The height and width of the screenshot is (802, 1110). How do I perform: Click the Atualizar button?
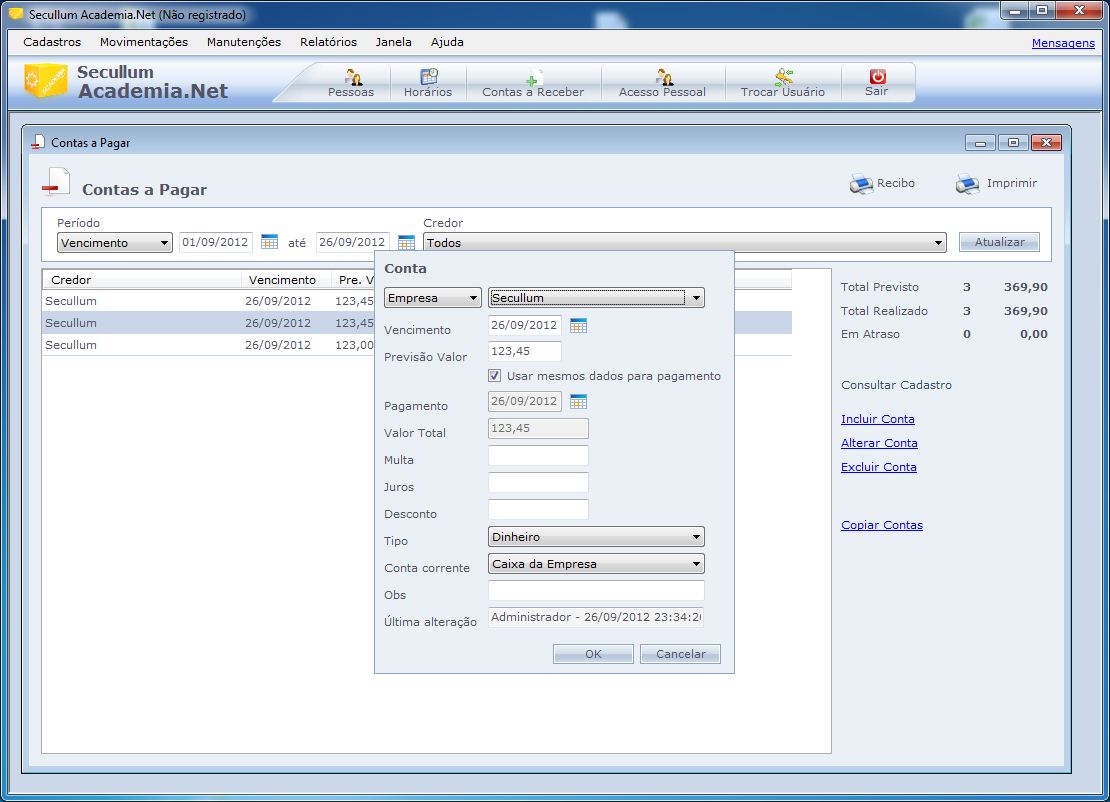pos(1000,242)
